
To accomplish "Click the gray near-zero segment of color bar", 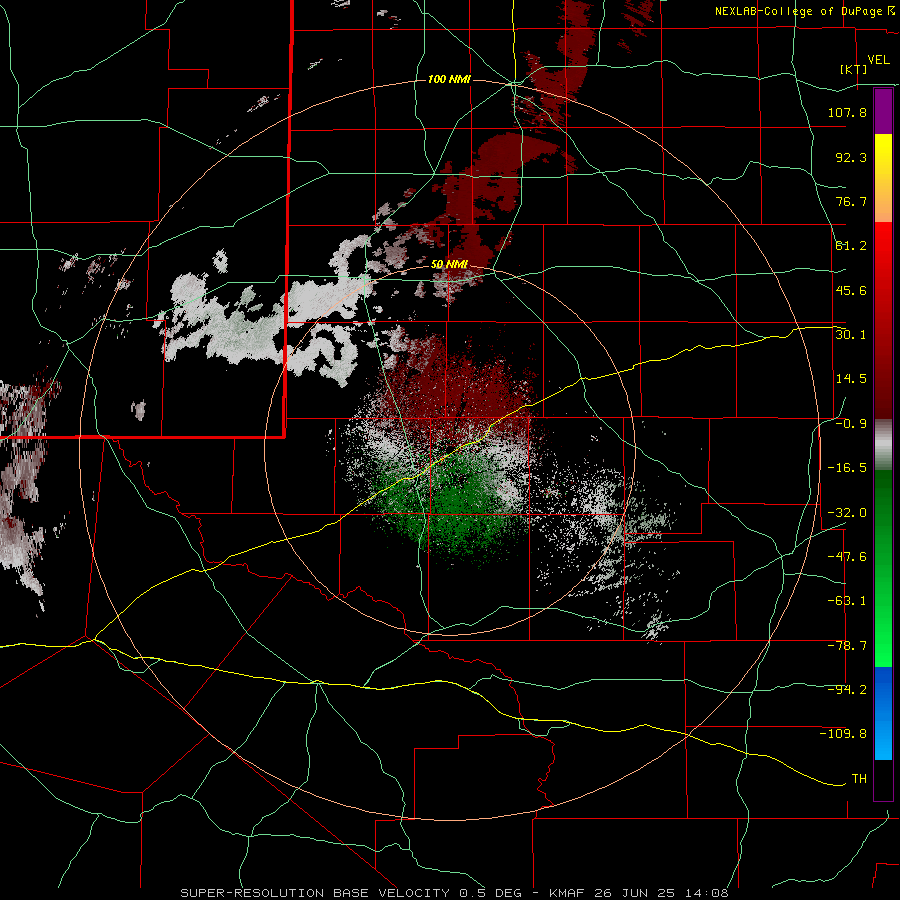I will pos(883,445).
